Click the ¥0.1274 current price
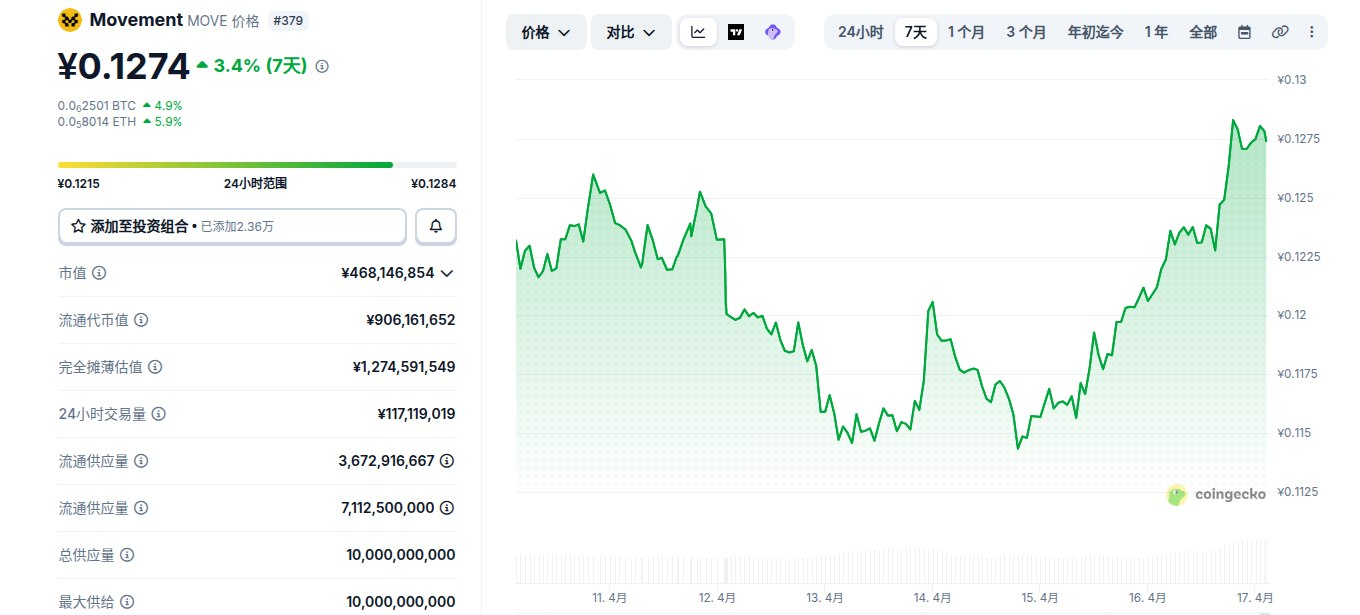This screenshot has width=1360, height=615. (123, 66)
